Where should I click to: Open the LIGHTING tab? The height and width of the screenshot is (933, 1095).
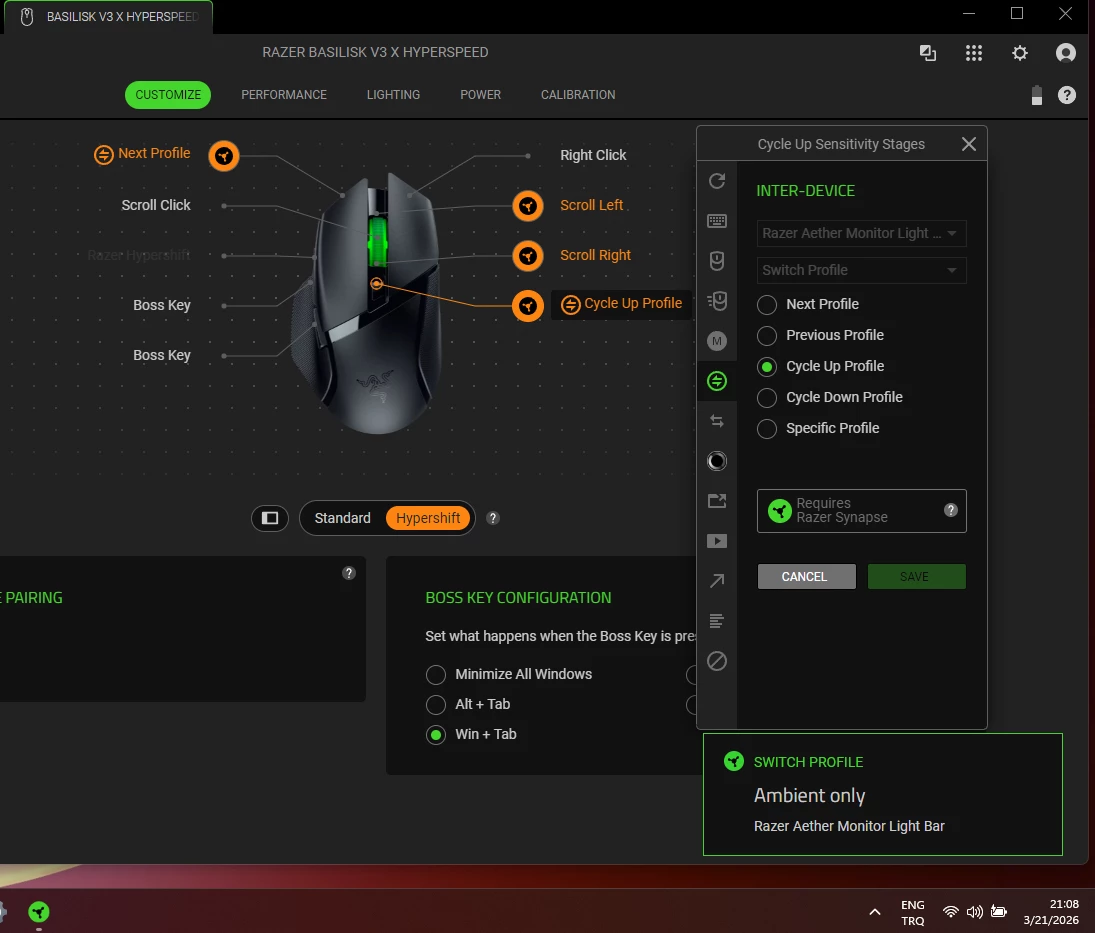coord(393,95)
